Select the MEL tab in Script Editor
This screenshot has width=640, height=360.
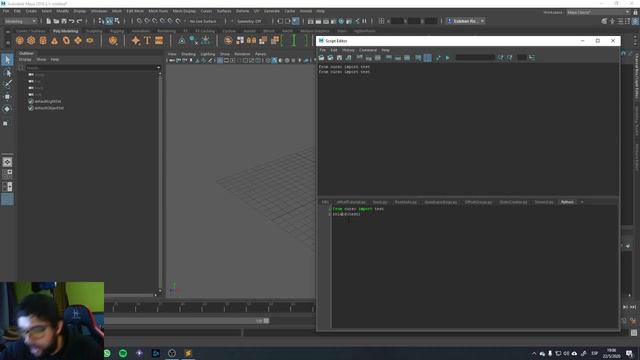click(325, 202)
